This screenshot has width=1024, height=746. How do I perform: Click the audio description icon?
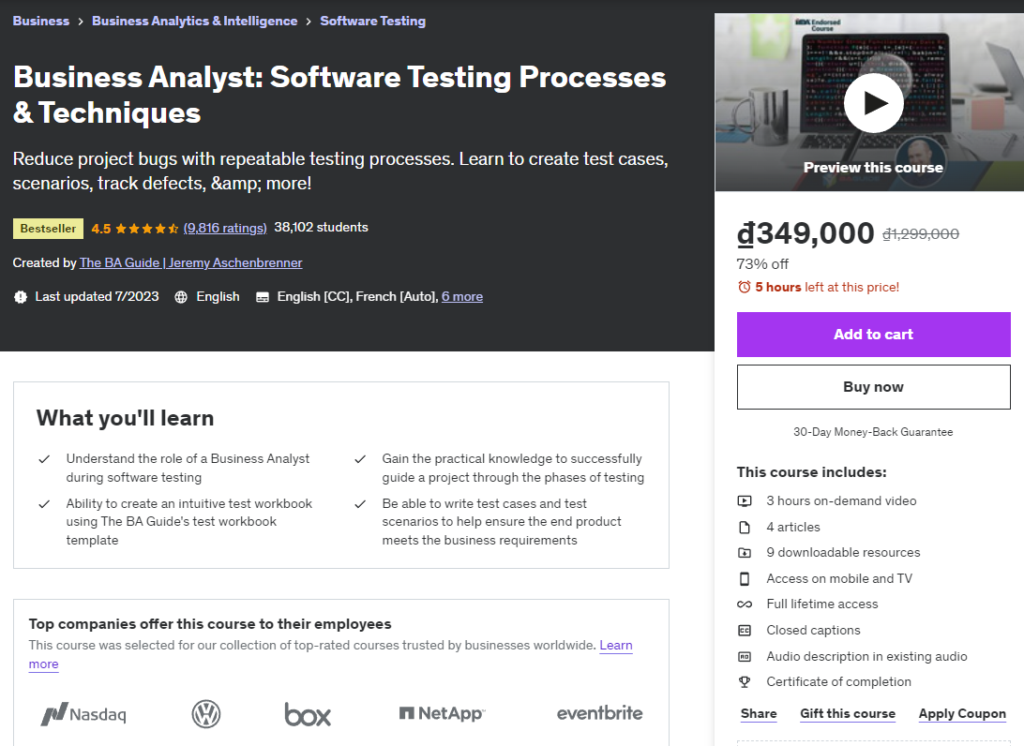pos(744,656)
